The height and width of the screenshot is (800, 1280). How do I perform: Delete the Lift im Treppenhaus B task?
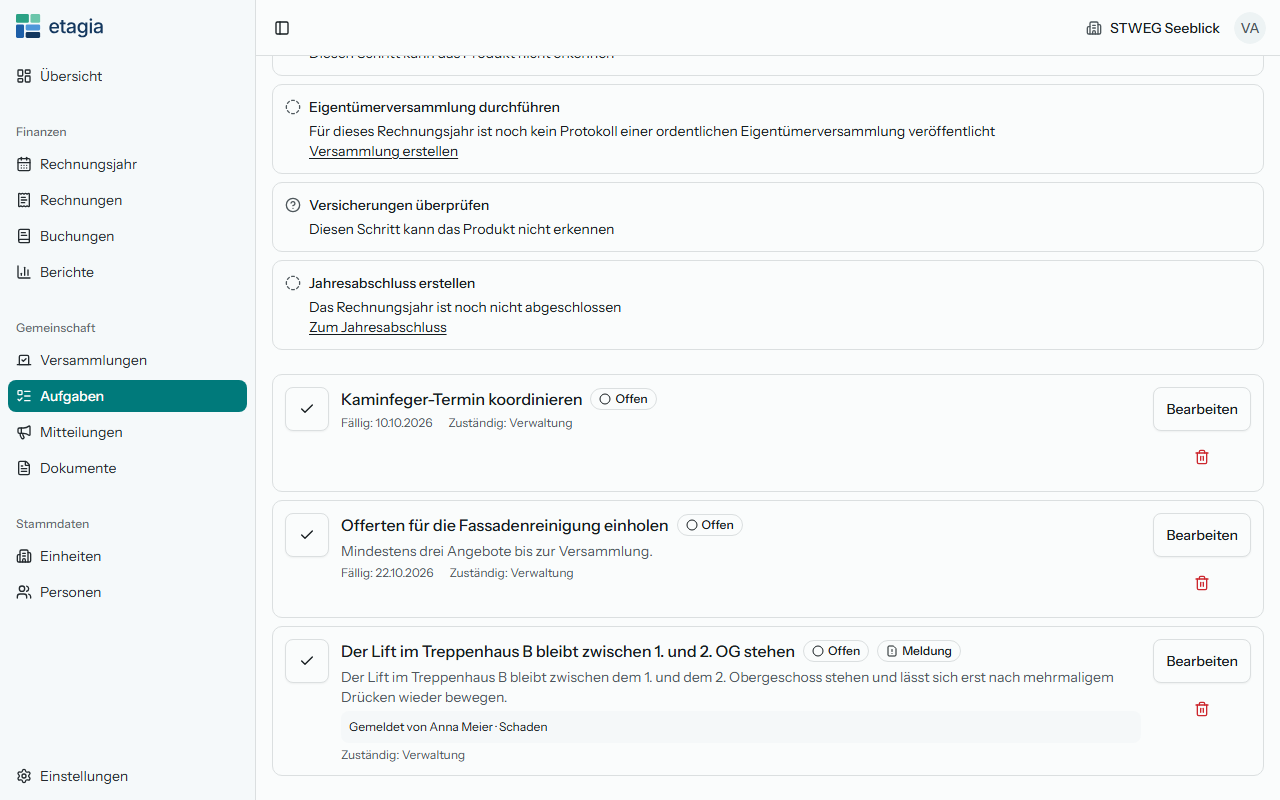[1202, 709]
